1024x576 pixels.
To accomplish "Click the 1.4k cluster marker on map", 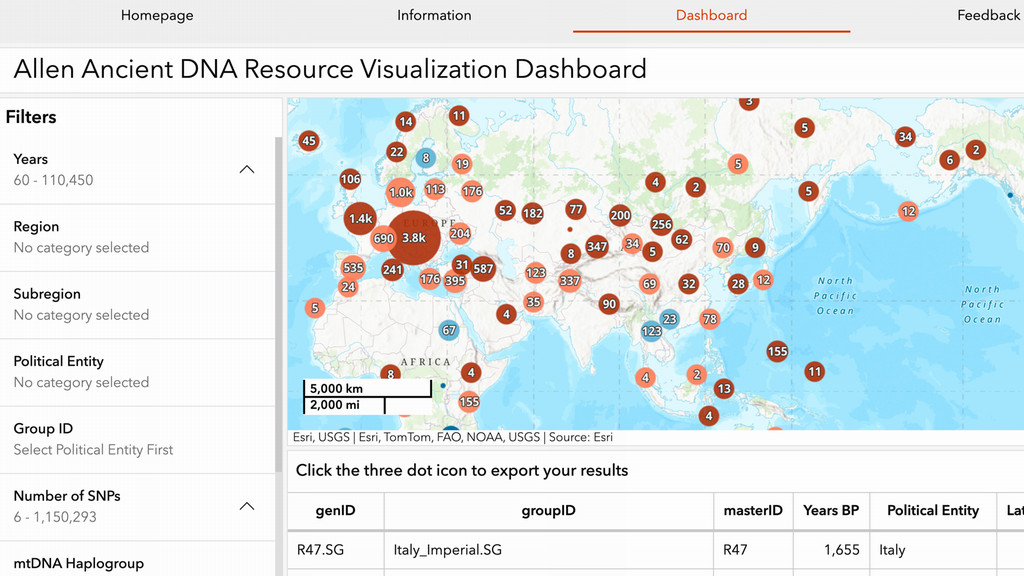I will pyautogui.click(x=360, y=218).
